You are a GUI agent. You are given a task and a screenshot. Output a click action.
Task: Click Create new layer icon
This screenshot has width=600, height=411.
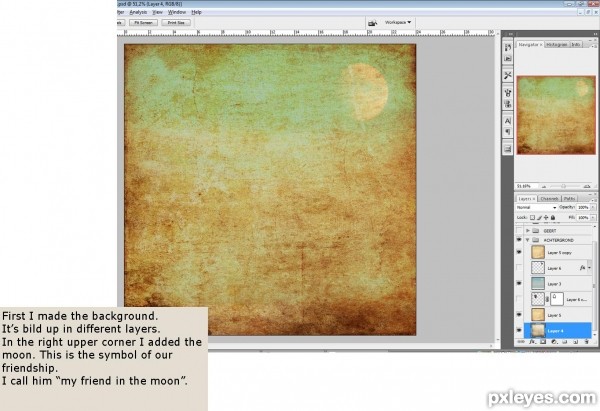[575, 342]
